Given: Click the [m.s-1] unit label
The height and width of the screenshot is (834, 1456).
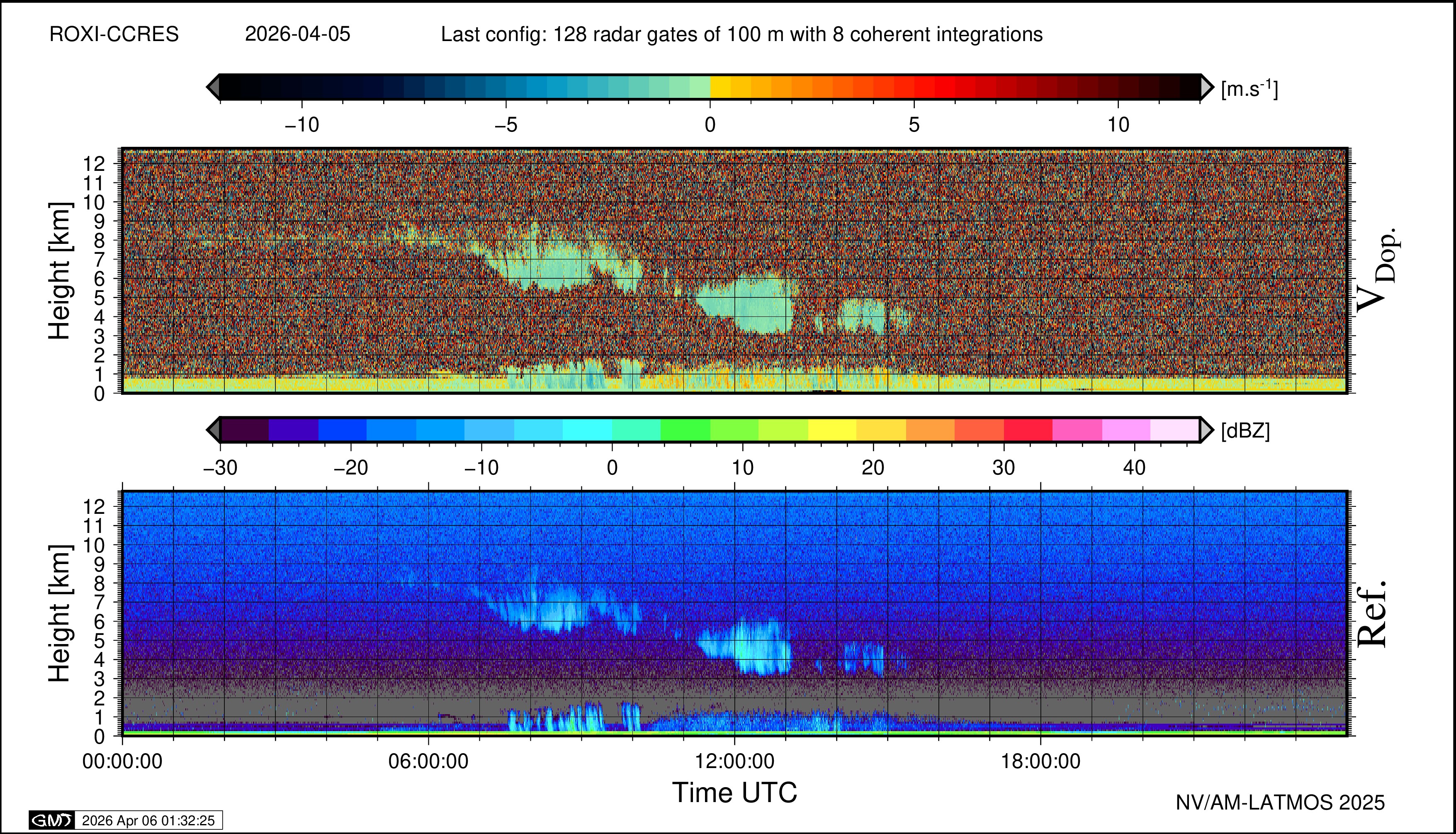Looking at the screenshot, I should click(x=1249, y=89).
